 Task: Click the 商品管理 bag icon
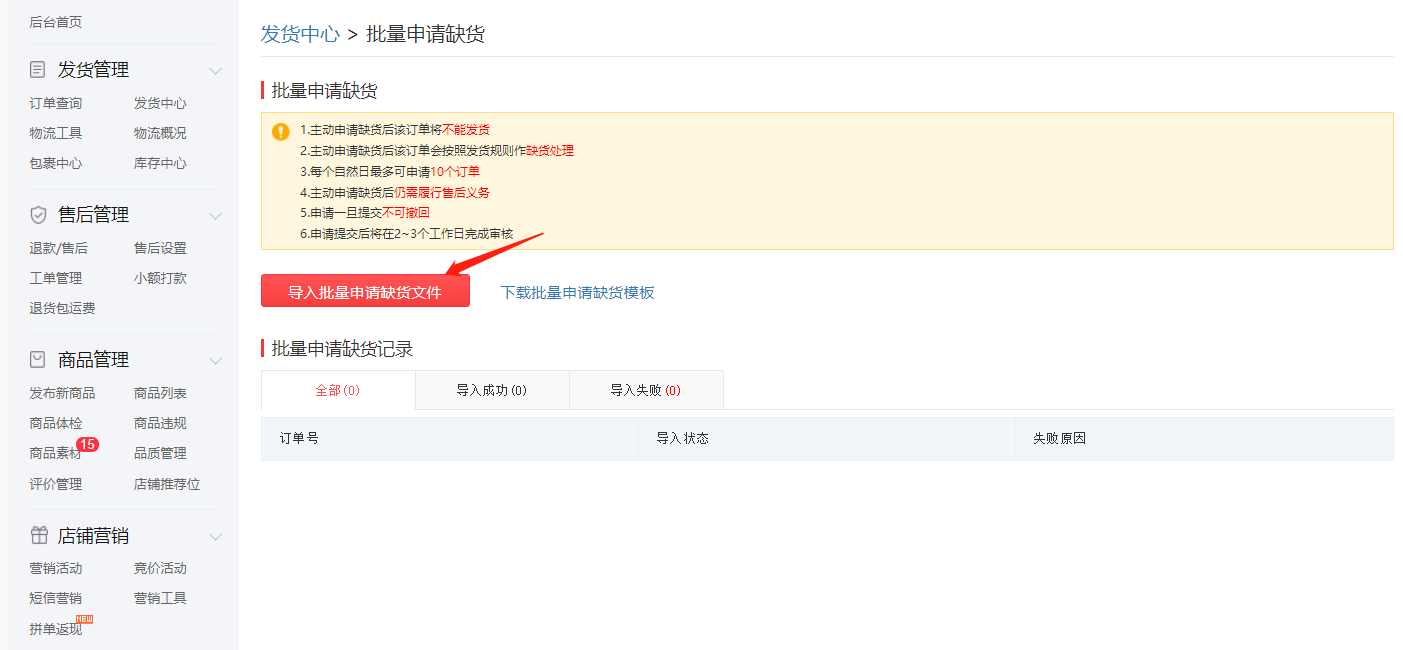click(38, 359)
